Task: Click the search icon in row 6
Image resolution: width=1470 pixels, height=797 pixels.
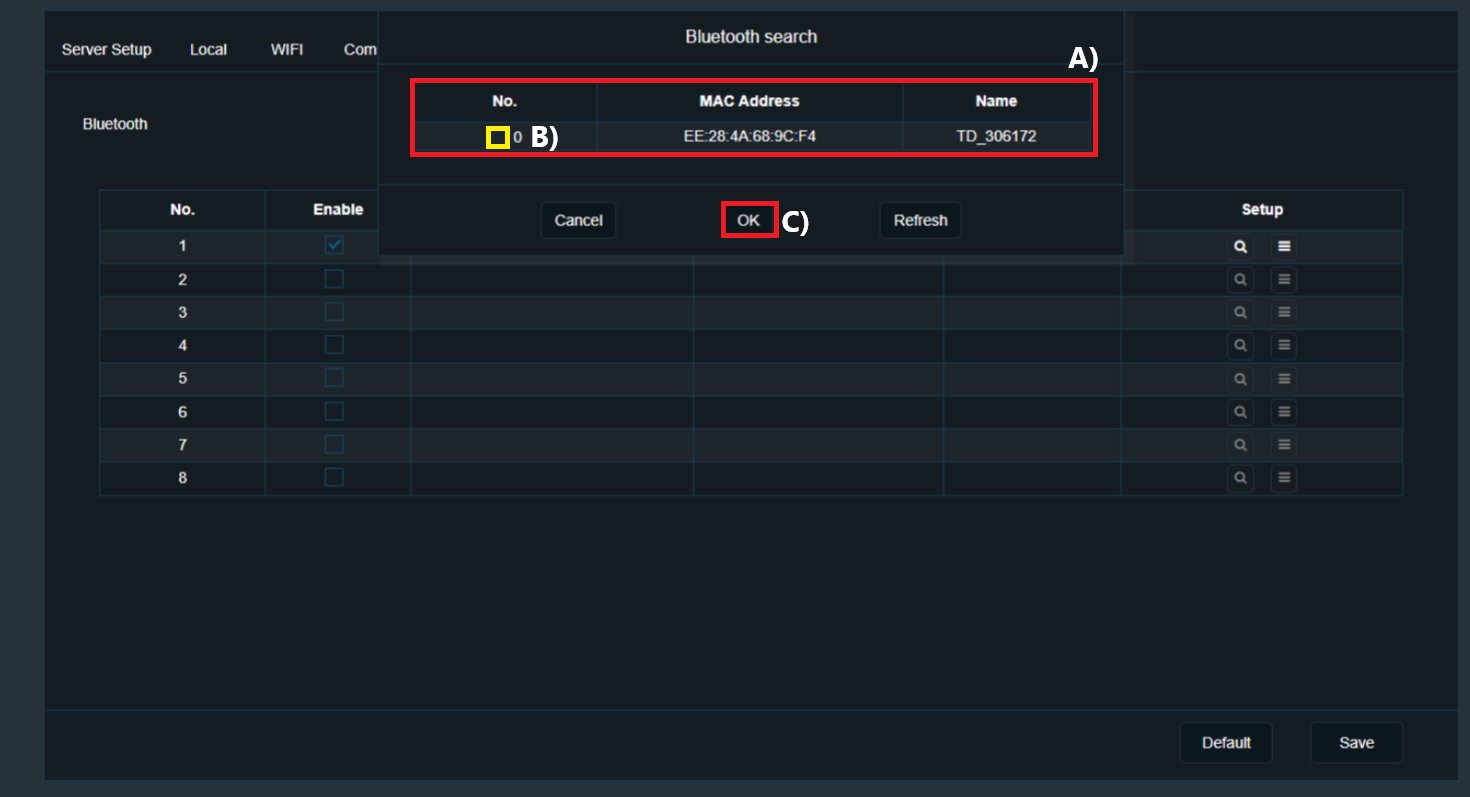Action: 1240,412
